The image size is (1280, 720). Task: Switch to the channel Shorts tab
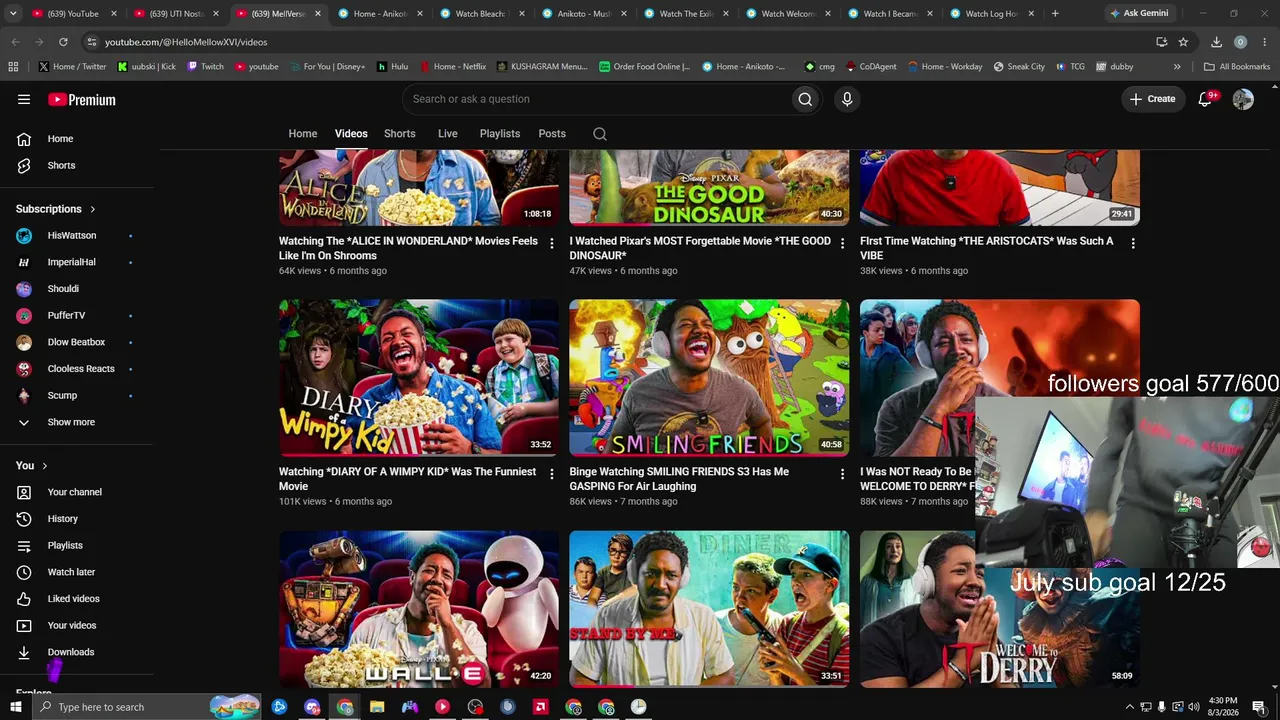[400, 134]
